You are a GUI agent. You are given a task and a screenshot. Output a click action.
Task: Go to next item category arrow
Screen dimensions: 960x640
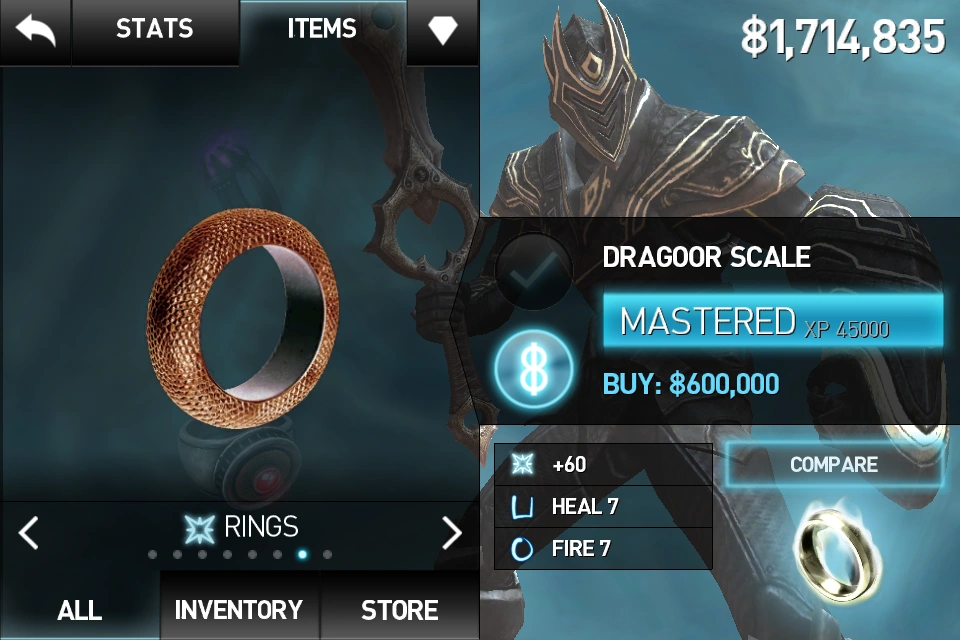[452, 532]
